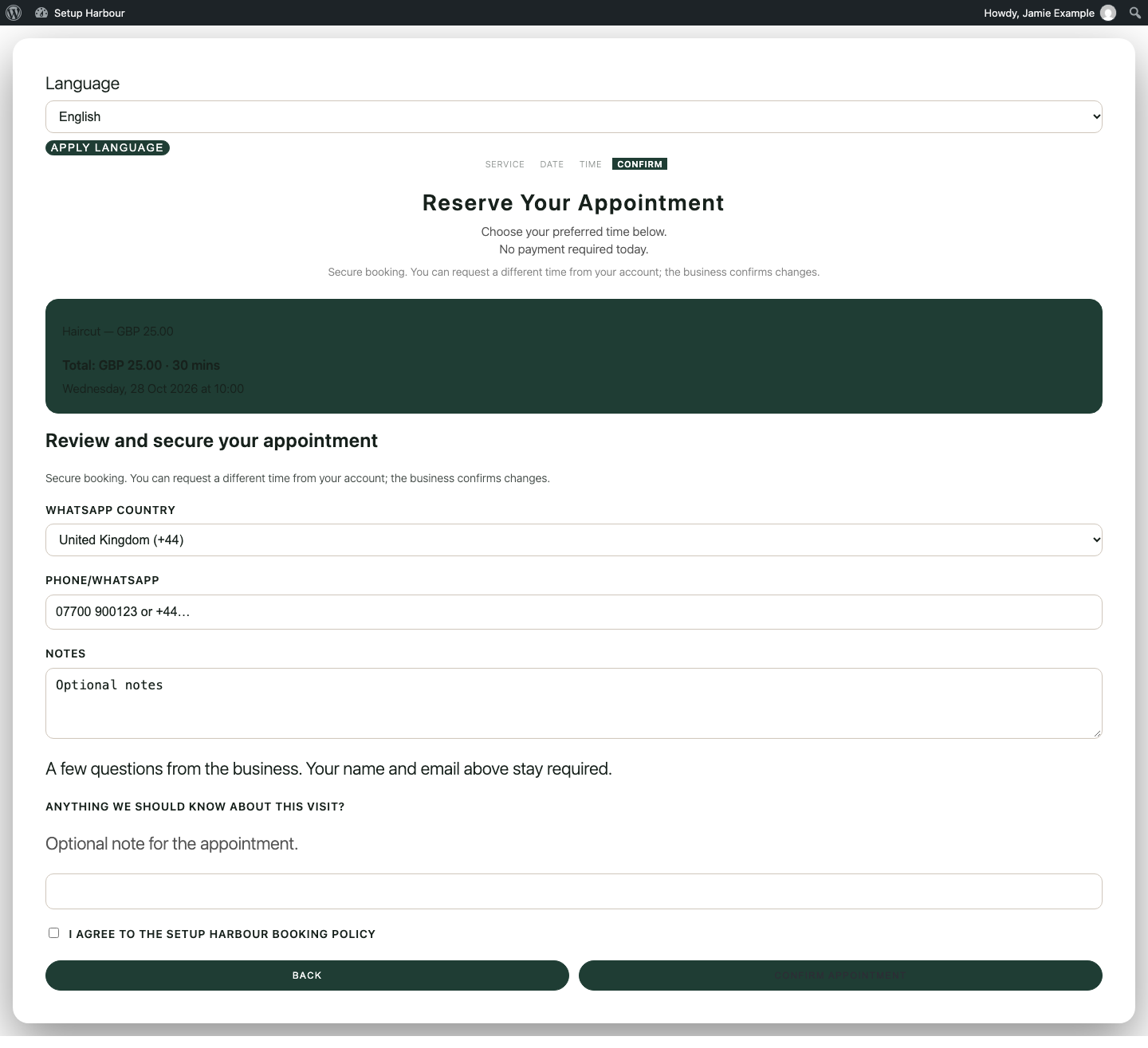The image size is (1148, 1048).
Task: Go to the Date step
Action: tap(552, 164)
